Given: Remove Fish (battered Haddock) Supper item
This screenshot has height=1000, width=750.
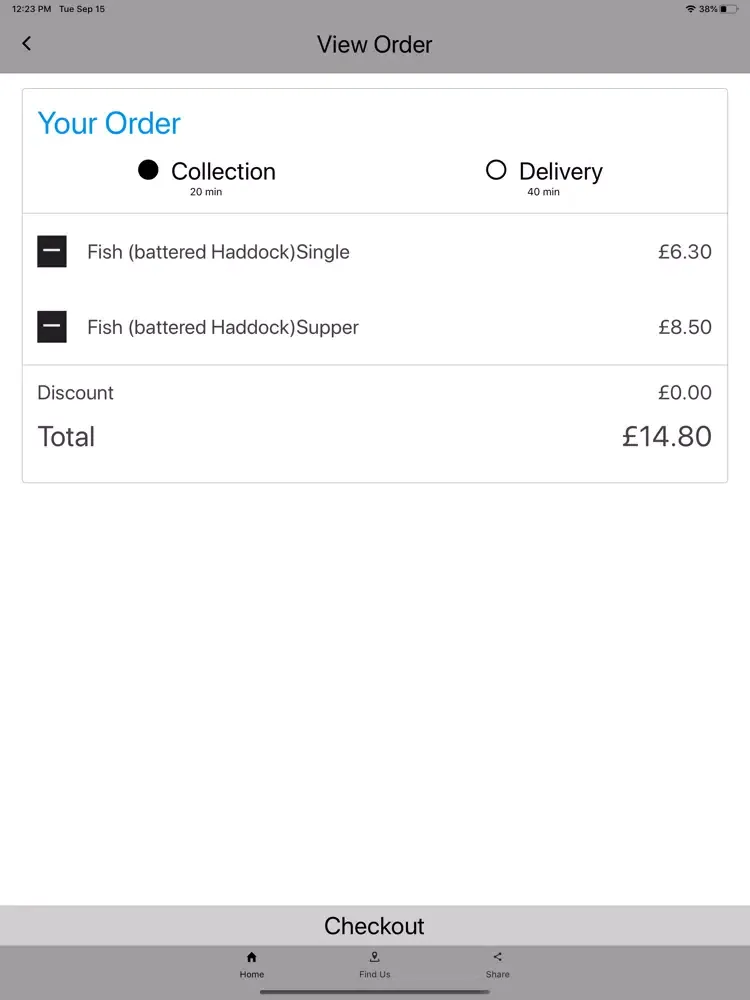Looking at the screenshot, I should pos(52,327).
